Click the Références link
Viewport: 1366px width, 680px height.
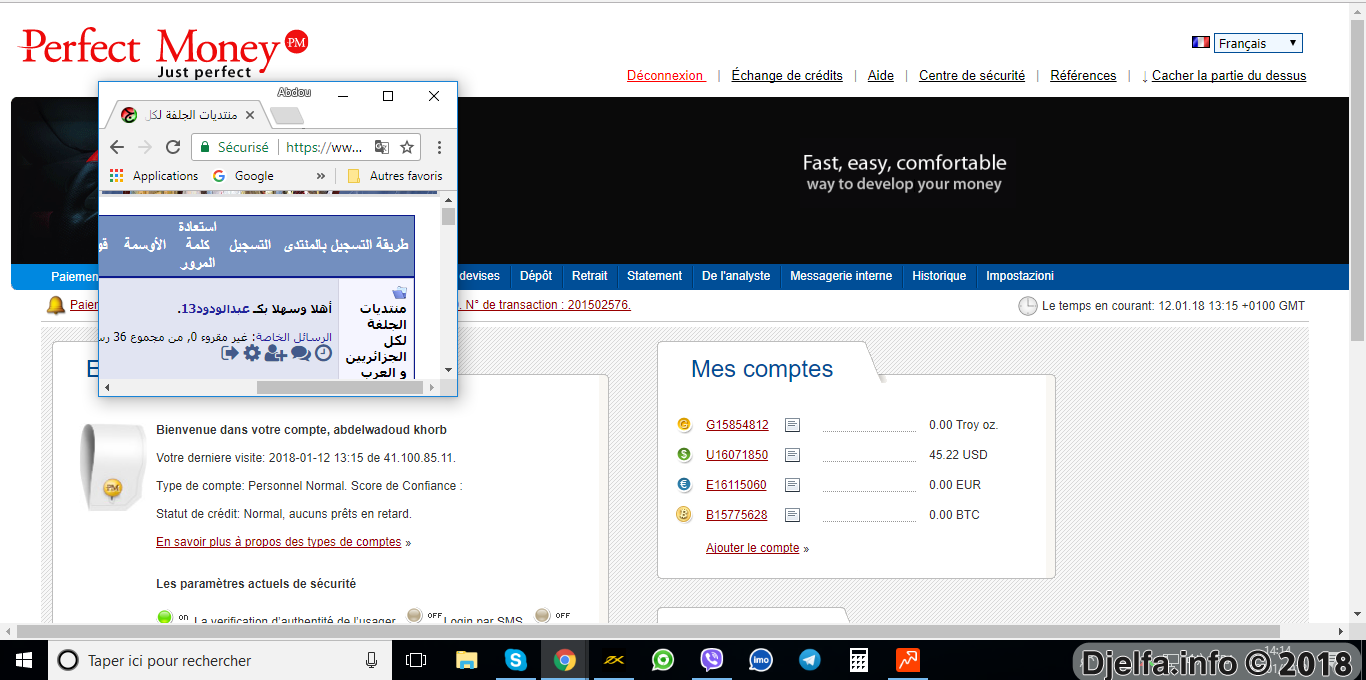tap(1083, 76)
